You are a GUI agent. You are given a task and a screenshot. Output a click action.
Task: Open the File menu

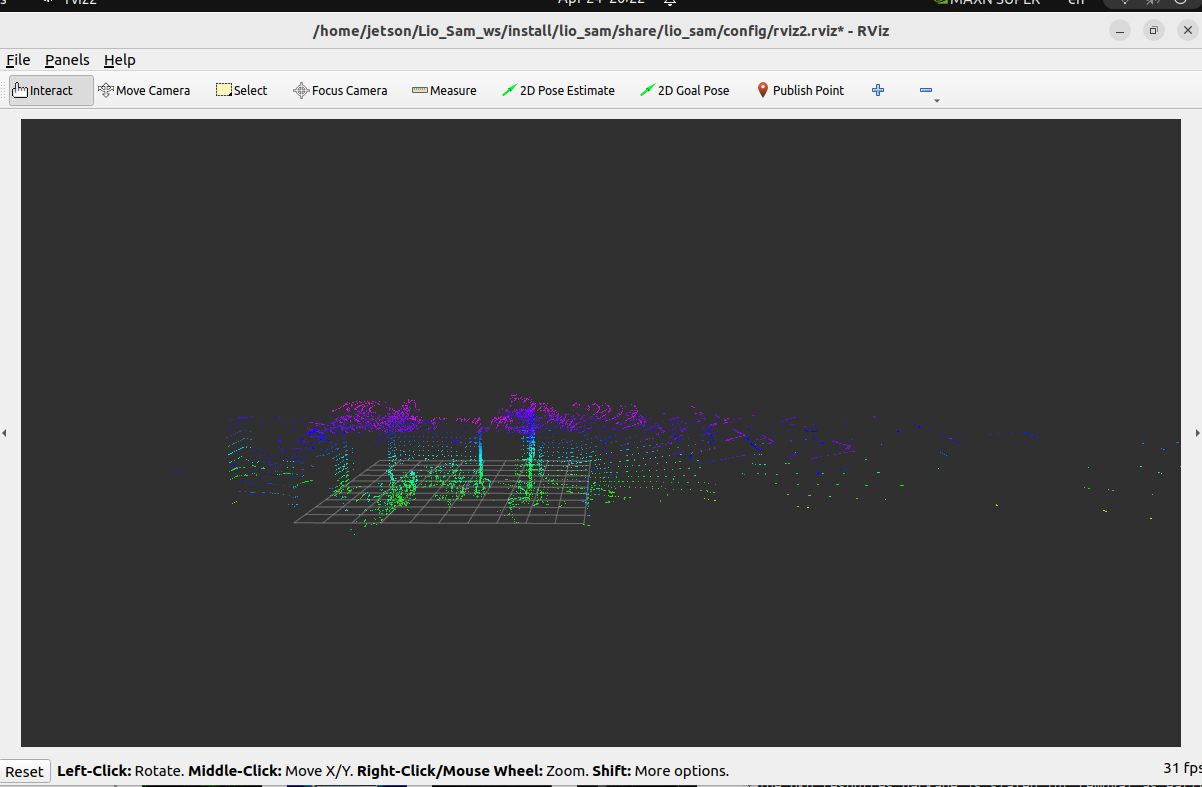[x=18, y=60]
